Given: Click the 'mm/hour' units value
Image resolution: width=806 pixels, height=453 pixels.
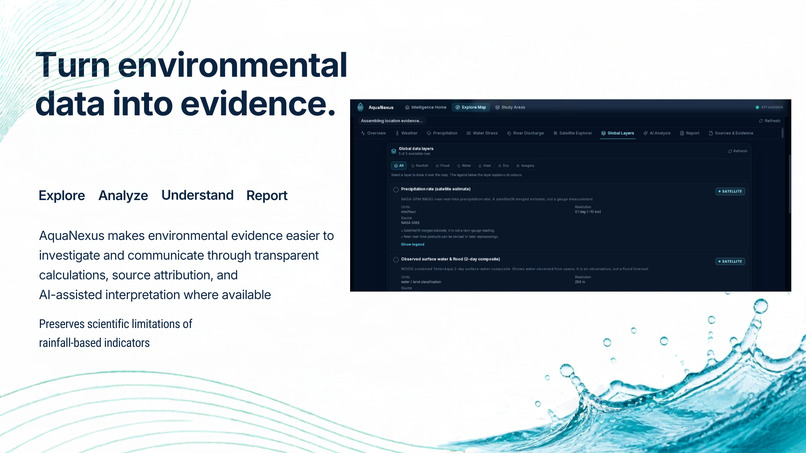Looking at the screenshot, I should (408, 212).
